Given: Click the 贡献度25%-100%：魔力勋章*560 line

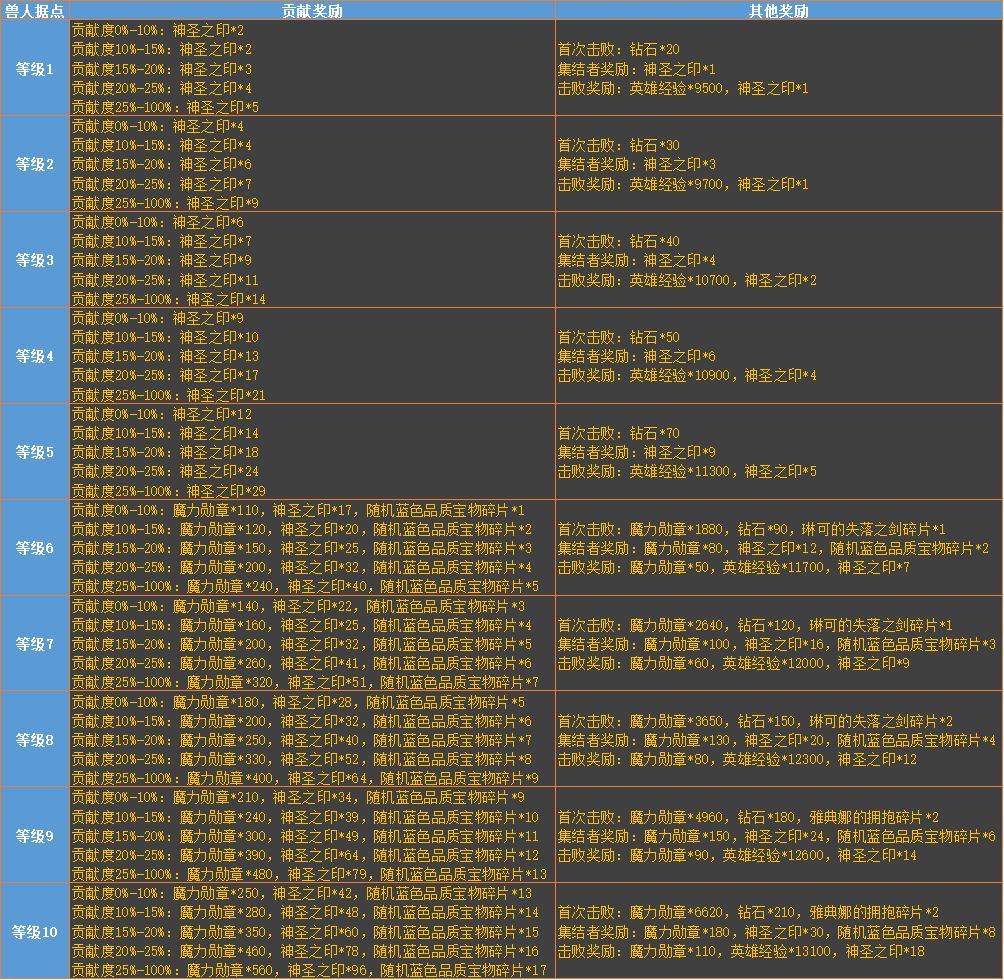Looking at the screenshot, I should [x=309, y=970].
